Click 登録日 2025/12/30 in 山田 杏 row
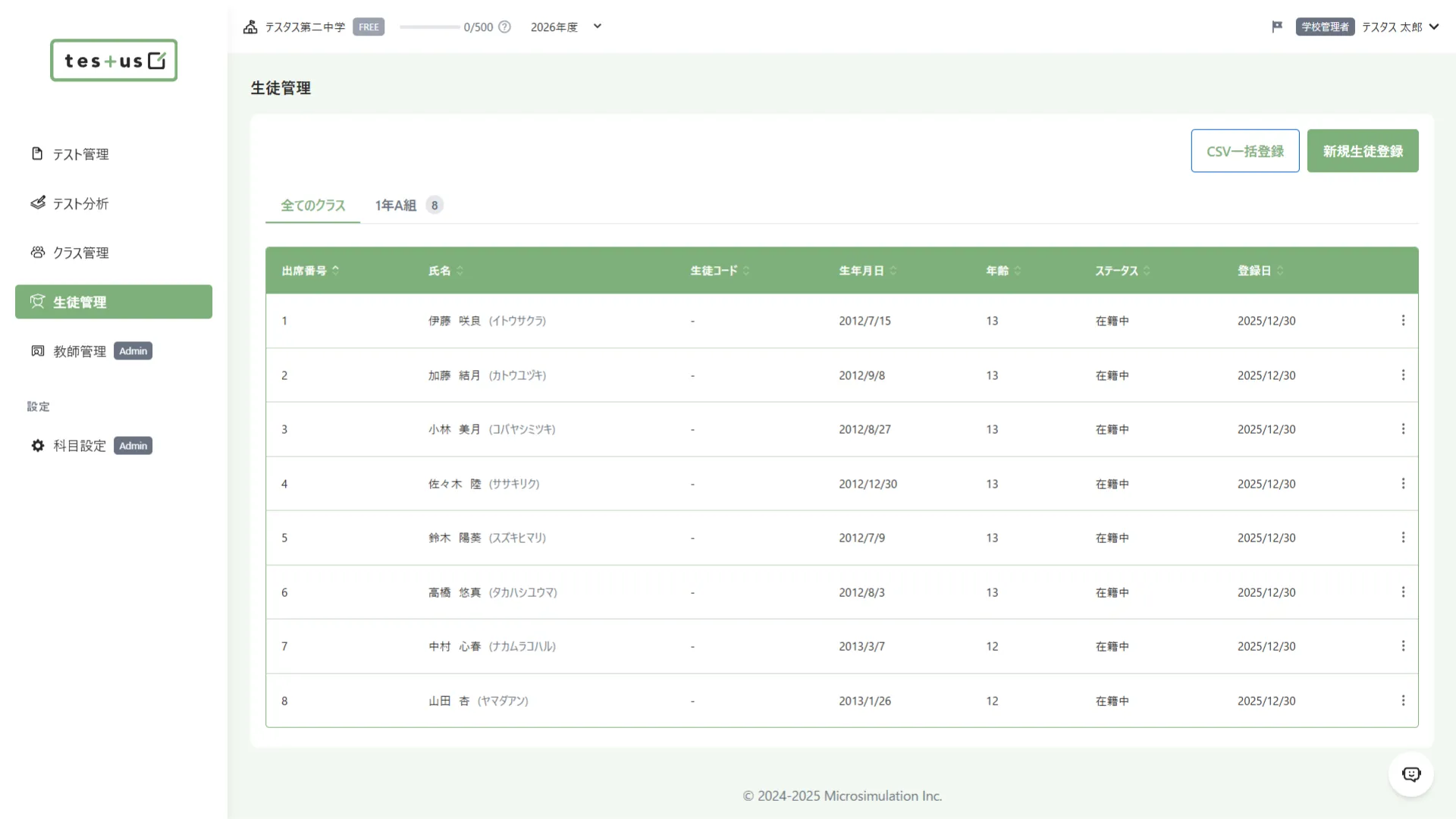This screenshot has height=819, width=1456. [x=1266, y=701]
